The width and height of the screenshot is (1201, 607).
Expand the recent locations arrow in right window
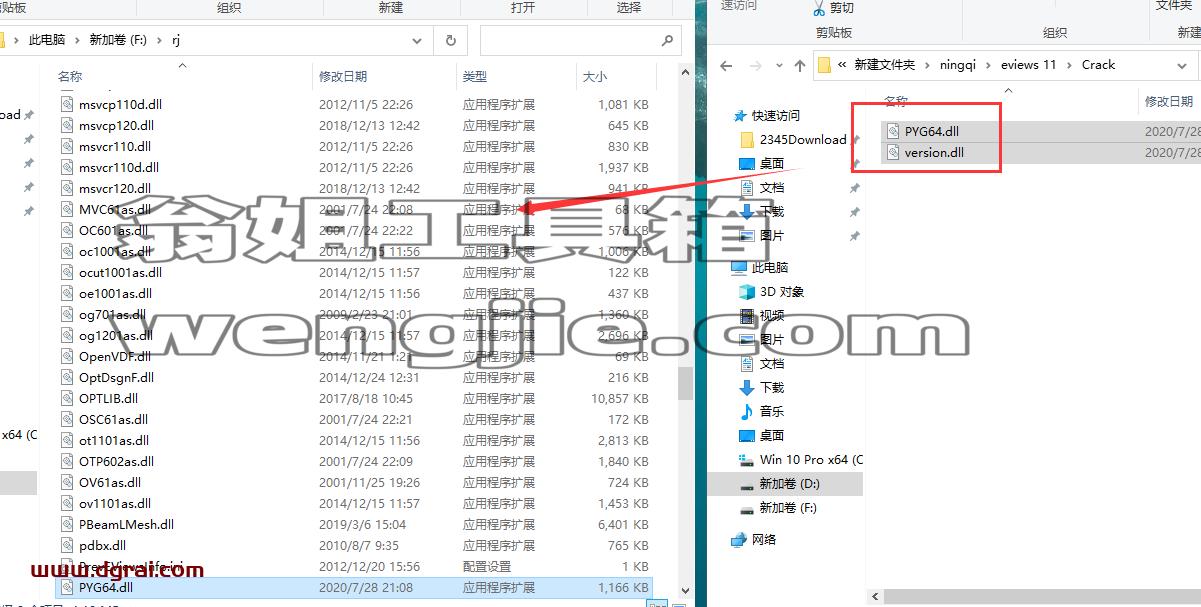point(778,65)
